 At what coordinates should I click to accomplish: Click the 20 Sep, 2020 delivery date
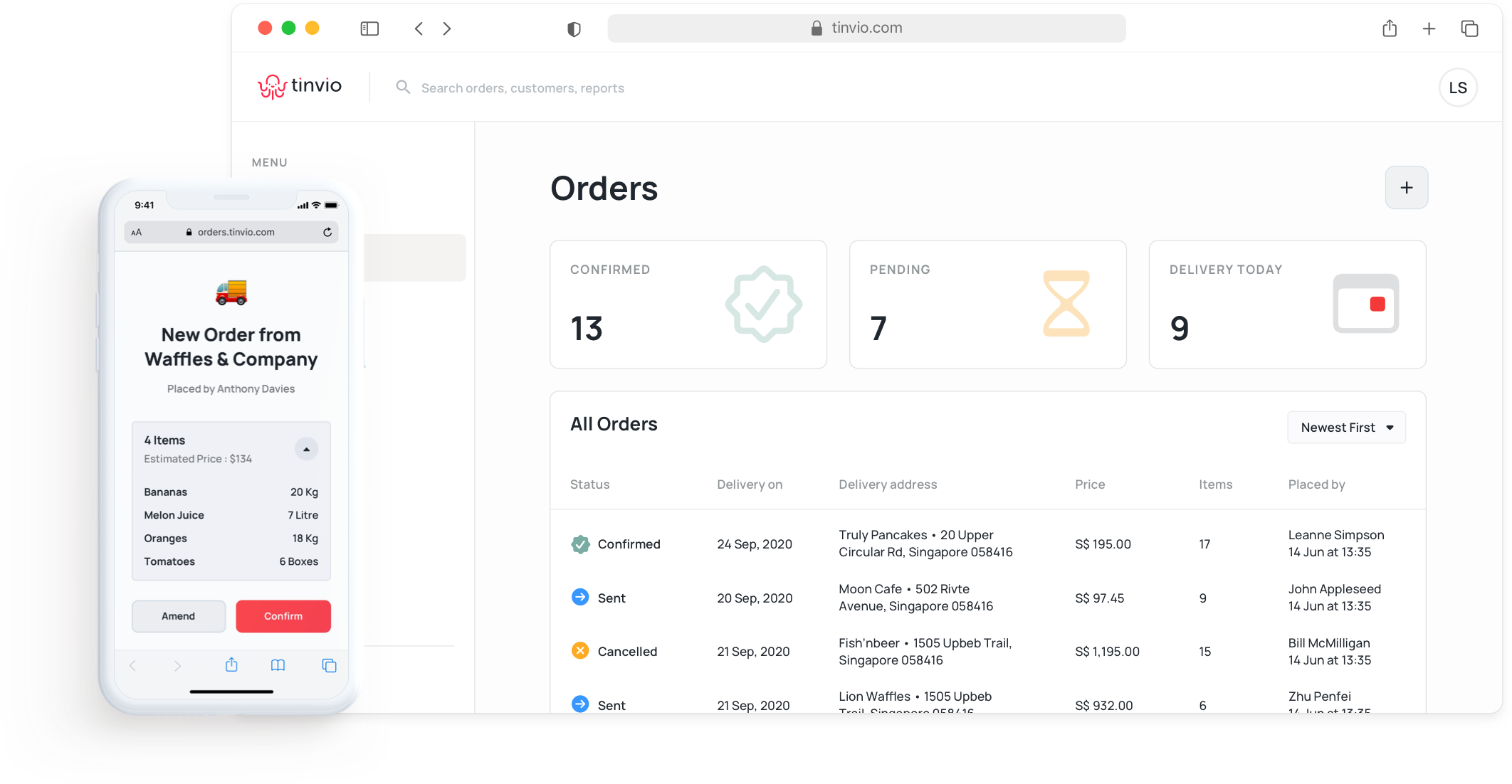click(755, 598)
